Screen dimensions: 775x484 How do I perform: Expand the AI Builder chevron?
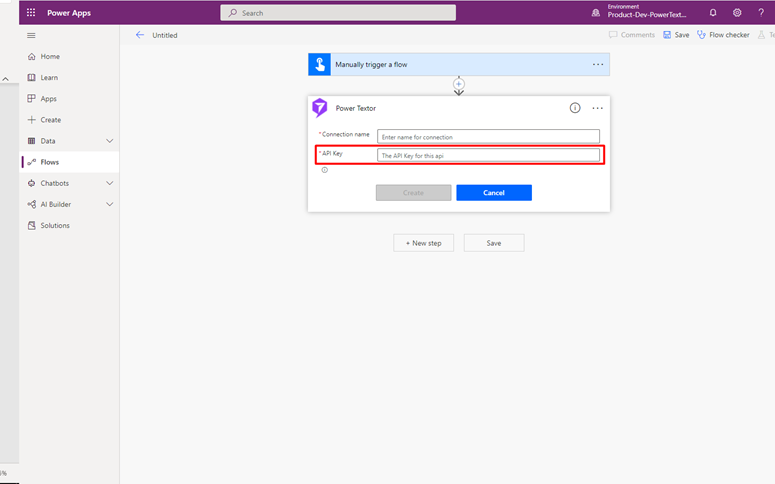coord(110,204)
